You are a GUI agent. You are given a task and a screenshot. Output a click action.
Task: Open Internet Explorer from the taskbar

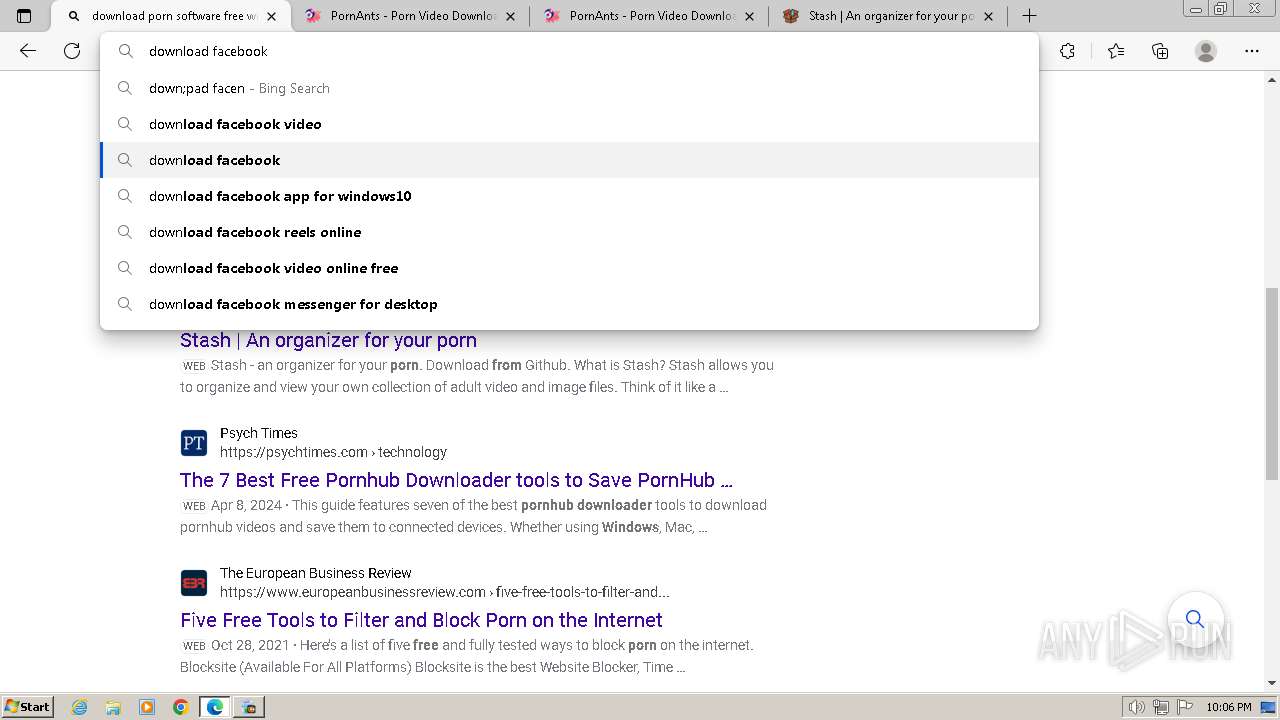79,707
